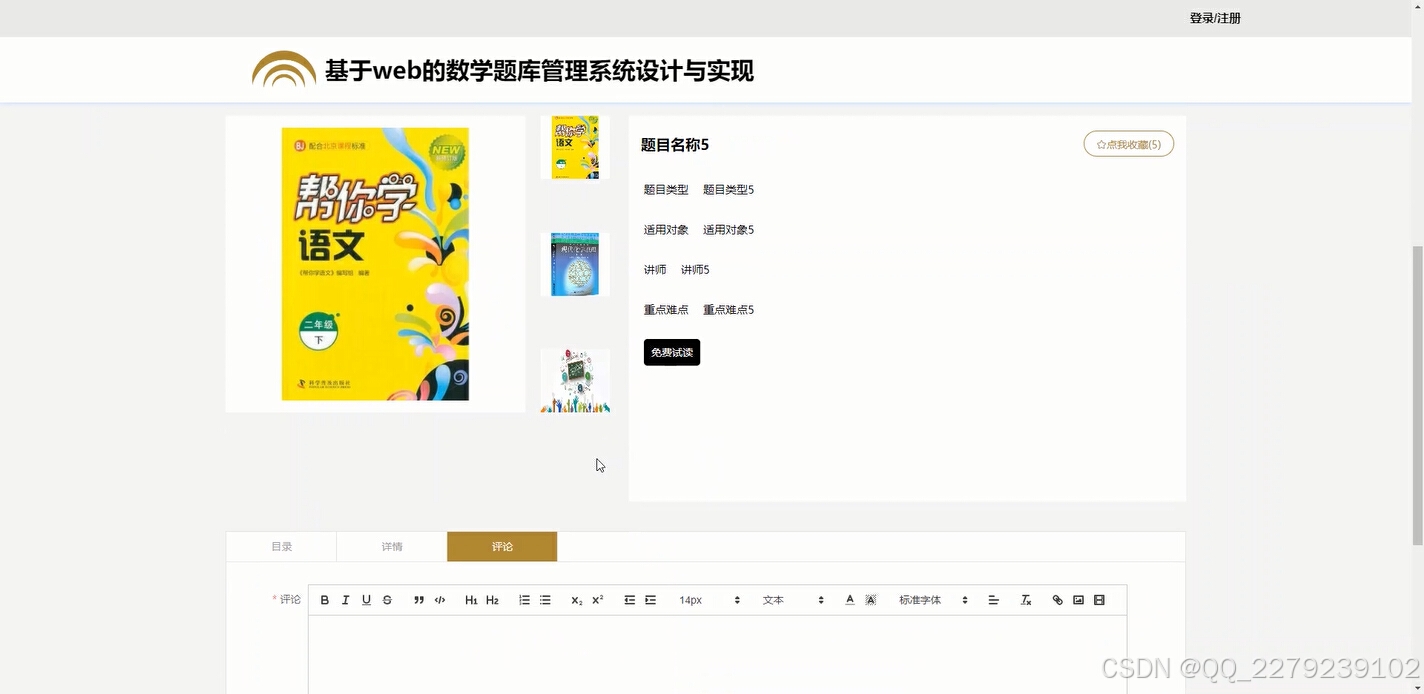
Task: Apply italic formatting in the comment editor
Action: point(345,599)
